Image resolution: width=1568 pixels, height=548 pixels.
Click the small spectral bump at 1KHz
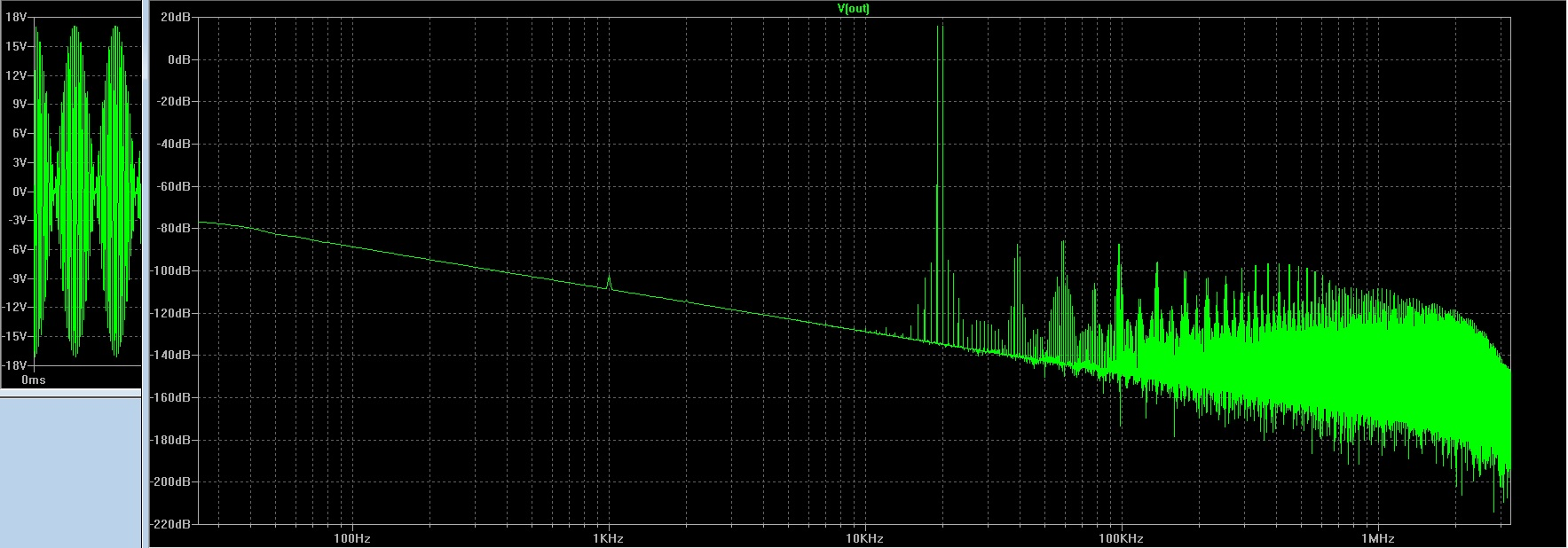[x=609, y=282]
